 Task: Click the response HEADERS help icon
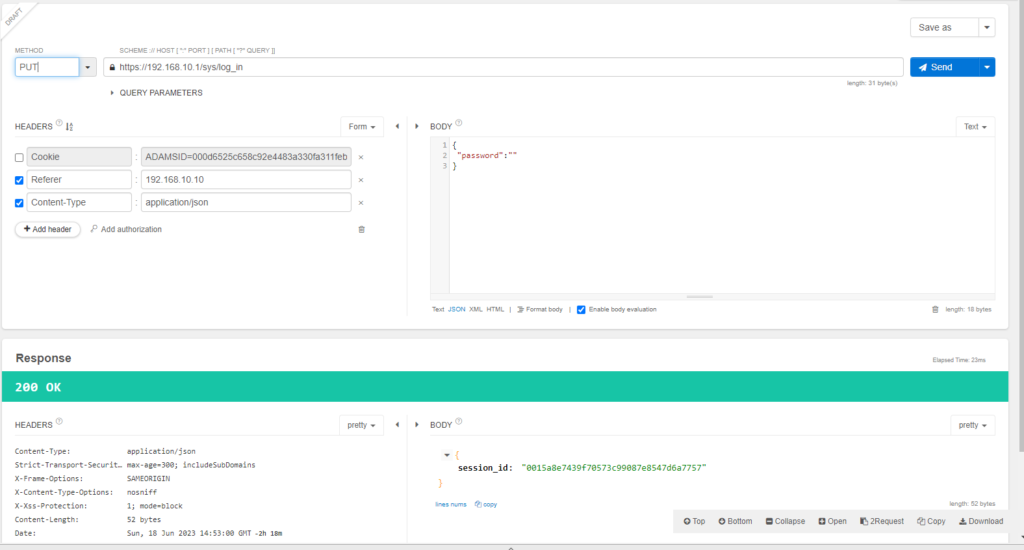(59, 421)
